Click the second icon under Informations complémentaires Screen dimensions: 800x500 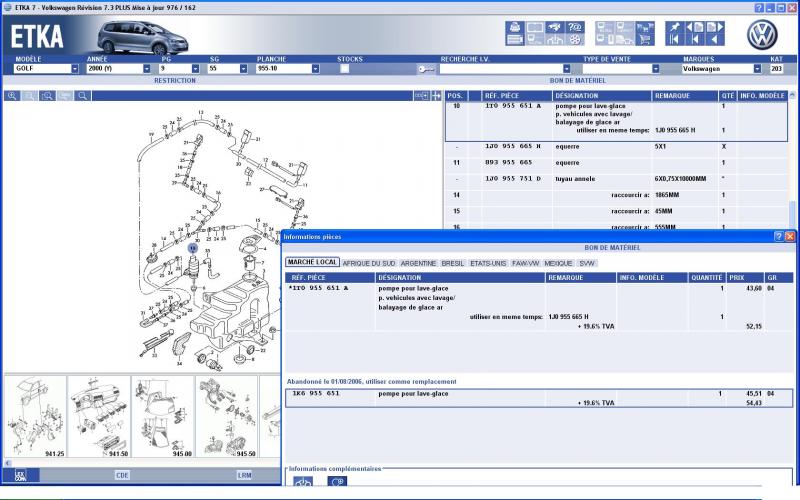pos(337,482)
